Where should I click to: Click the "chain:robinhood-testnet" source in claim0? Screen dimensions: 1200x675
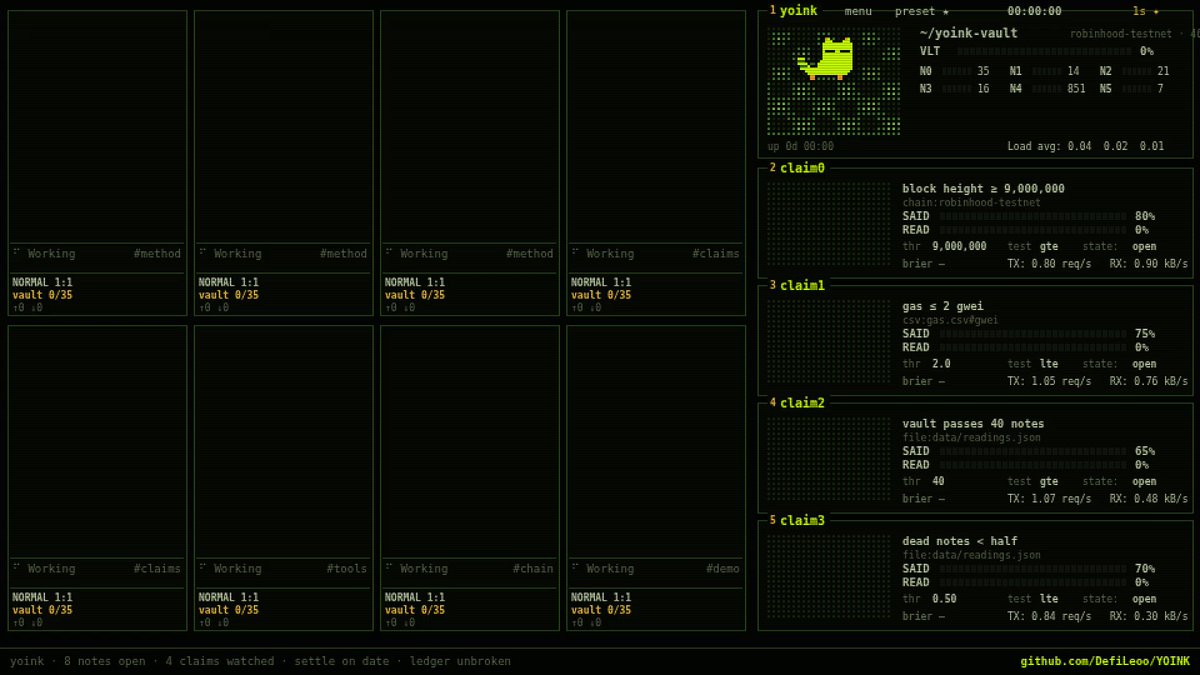point(971,203)
